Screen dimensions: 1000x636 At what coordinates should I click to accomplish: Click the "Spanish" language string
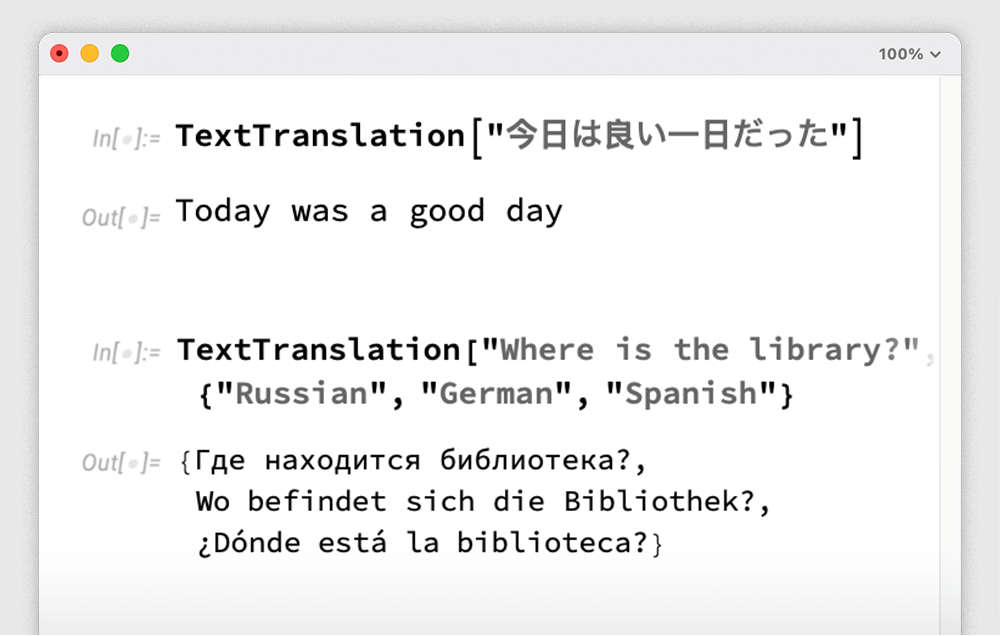(x=691, y=393)
